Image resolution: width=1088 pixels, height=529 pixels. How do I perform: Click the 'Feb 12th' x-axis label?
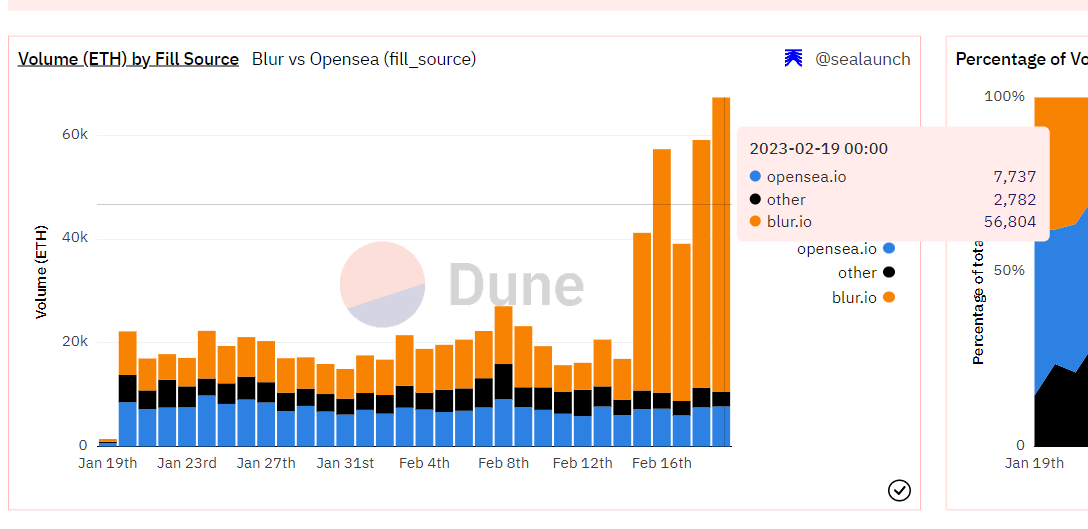pos(582,463)
